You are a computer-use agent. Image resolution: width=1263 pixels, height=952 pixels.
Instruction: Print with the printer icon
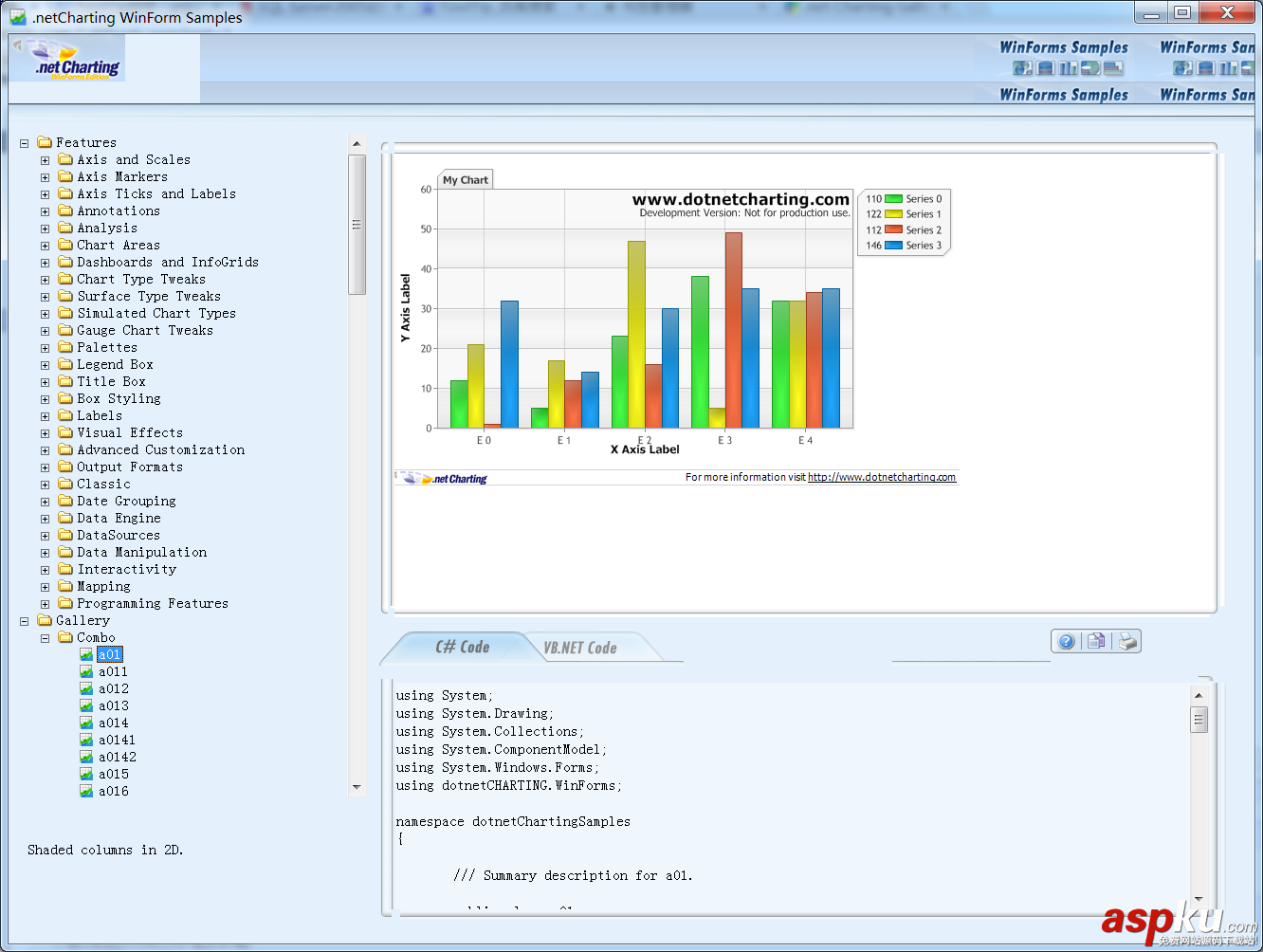pyautogui.click(x=1126, y=642)
